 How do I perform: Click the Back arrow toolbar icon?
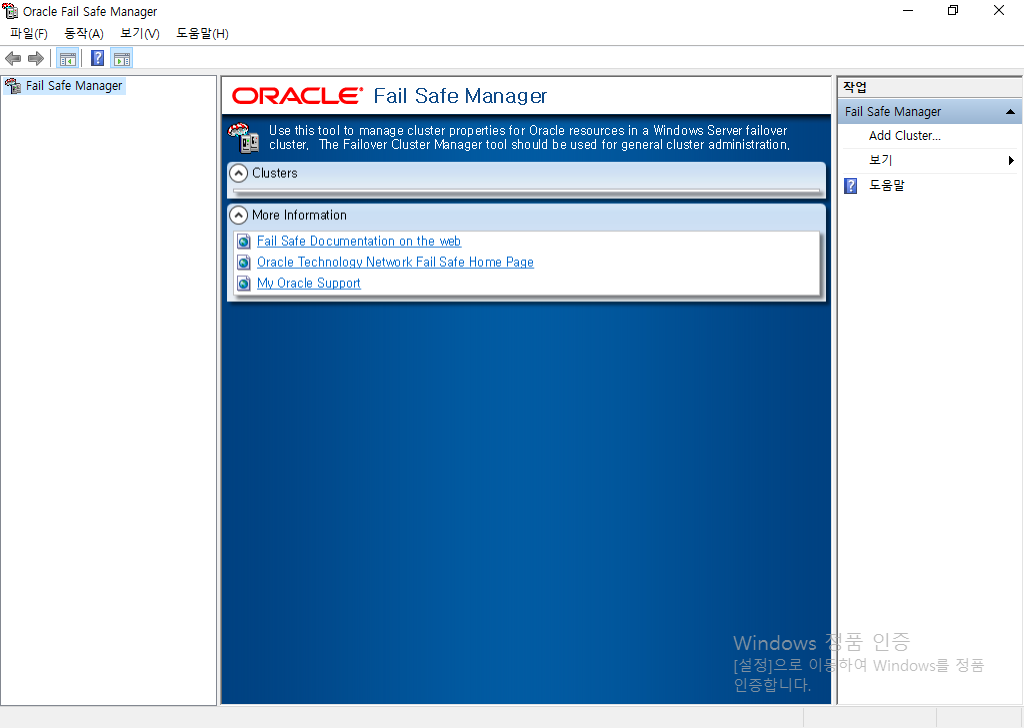click(13, 59)
